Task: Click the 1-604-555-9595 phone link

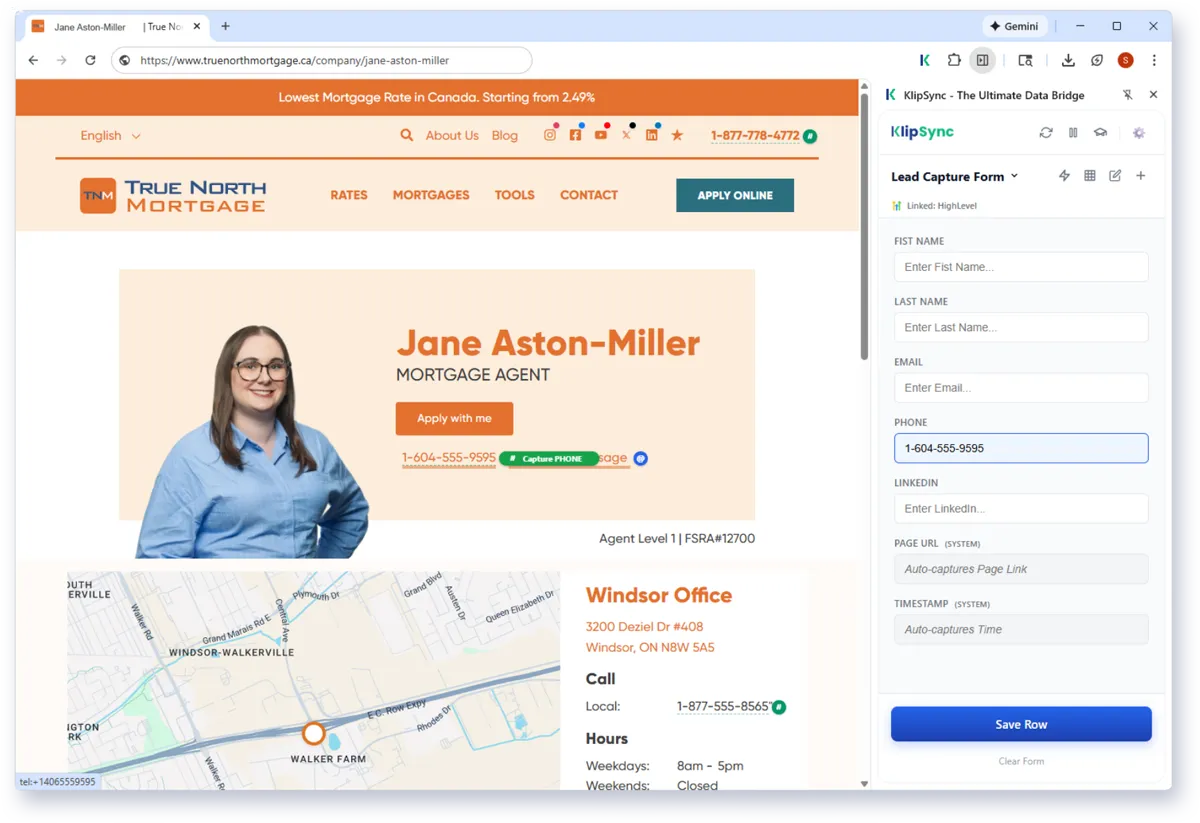Action: 449,457
